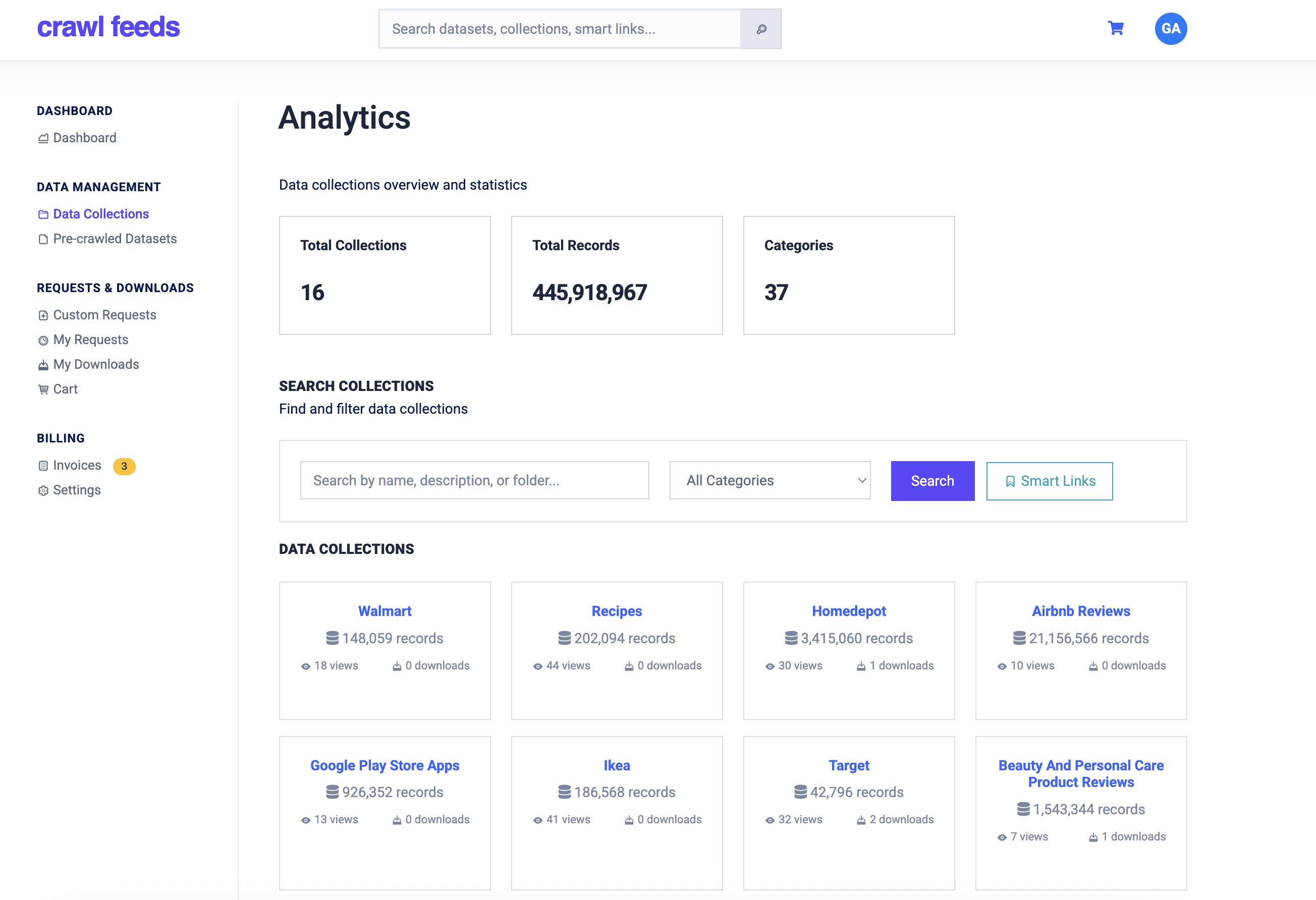Image resolution: width=1316 pixels, height=900 pixels.
Task: Click inside the collections search field
Action: coord(474,481)
